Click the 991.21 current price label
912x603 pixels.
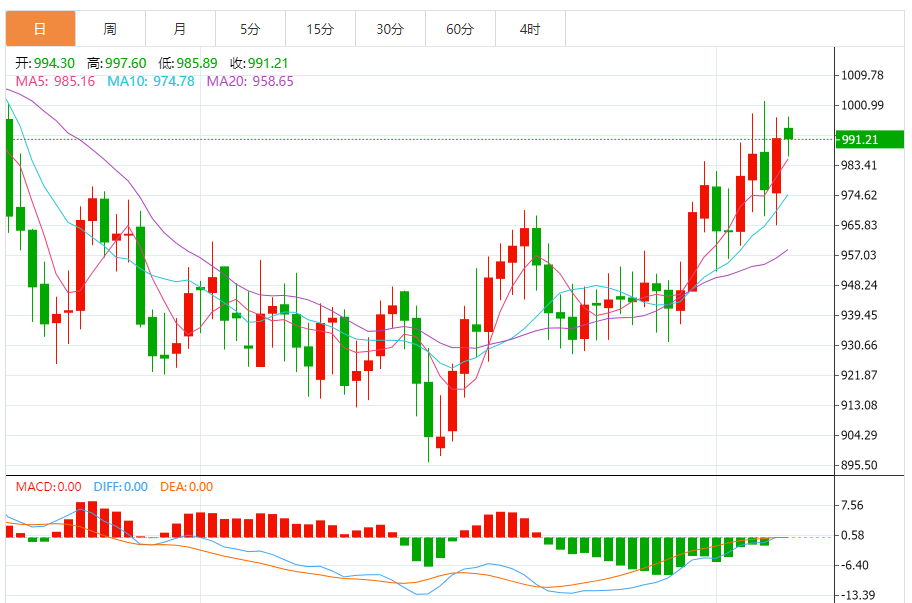coord(870,140)
